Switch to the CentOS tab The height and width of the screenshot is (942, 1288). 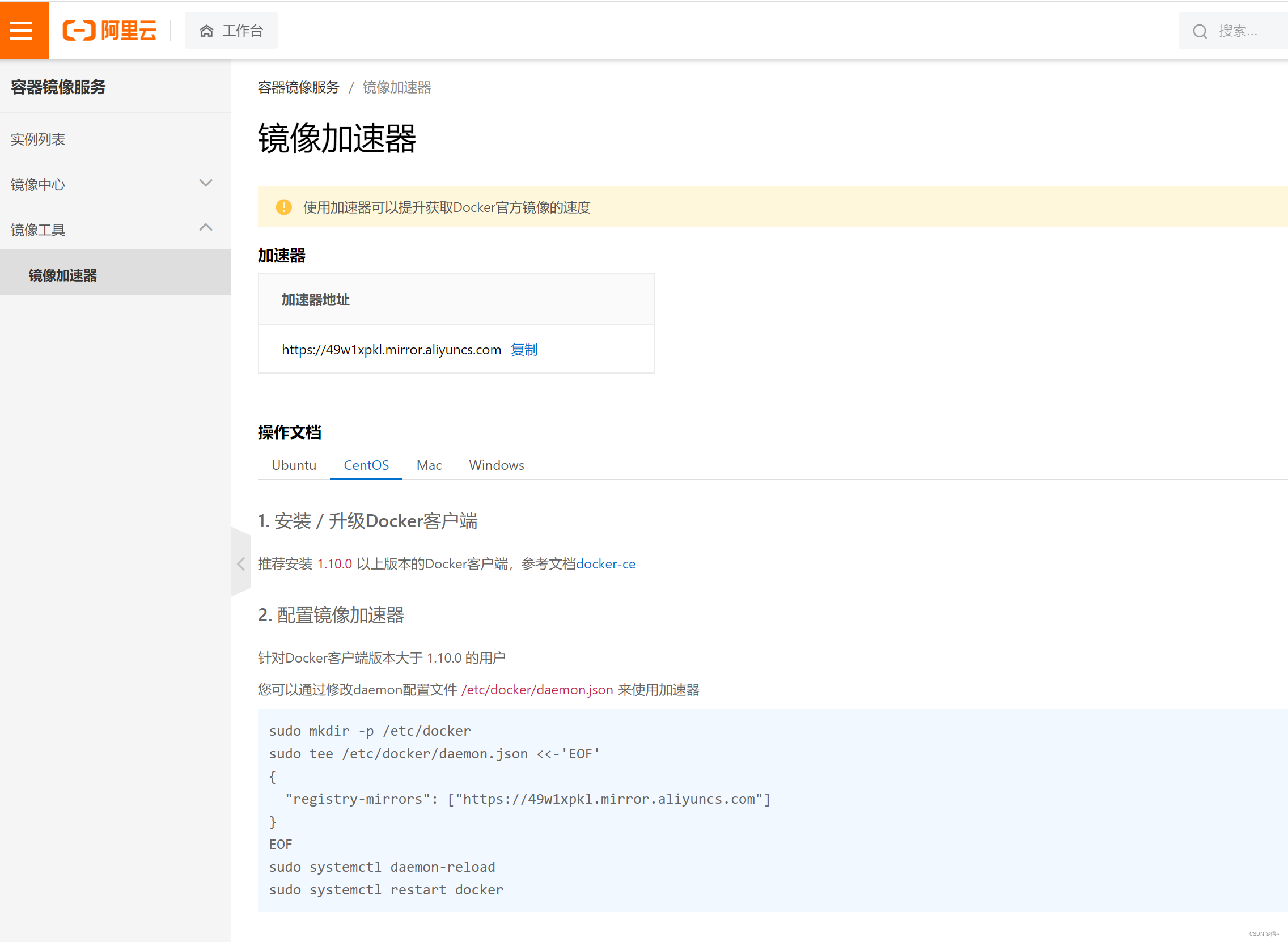tap(366, 465)
